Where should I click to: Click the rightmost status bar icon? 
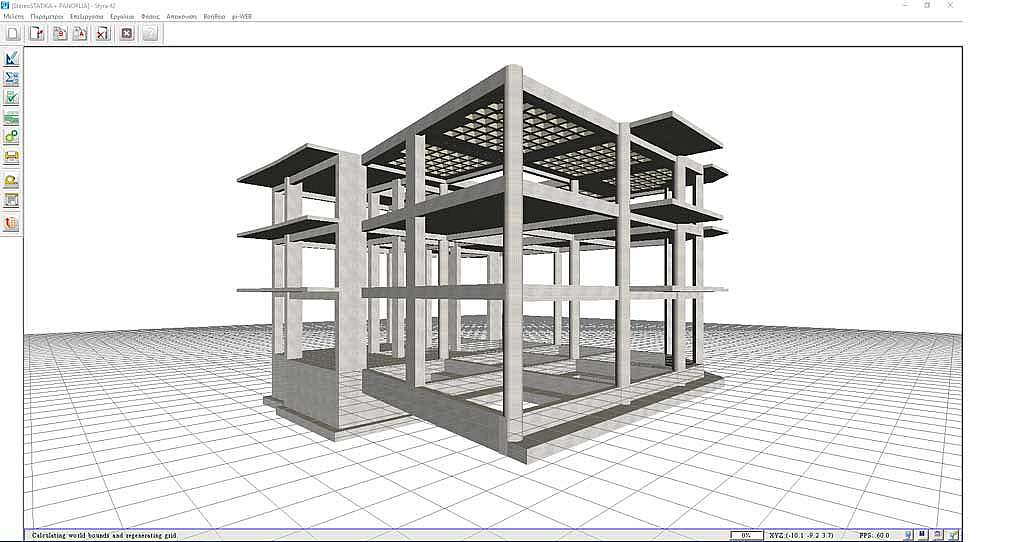point(953,536)
